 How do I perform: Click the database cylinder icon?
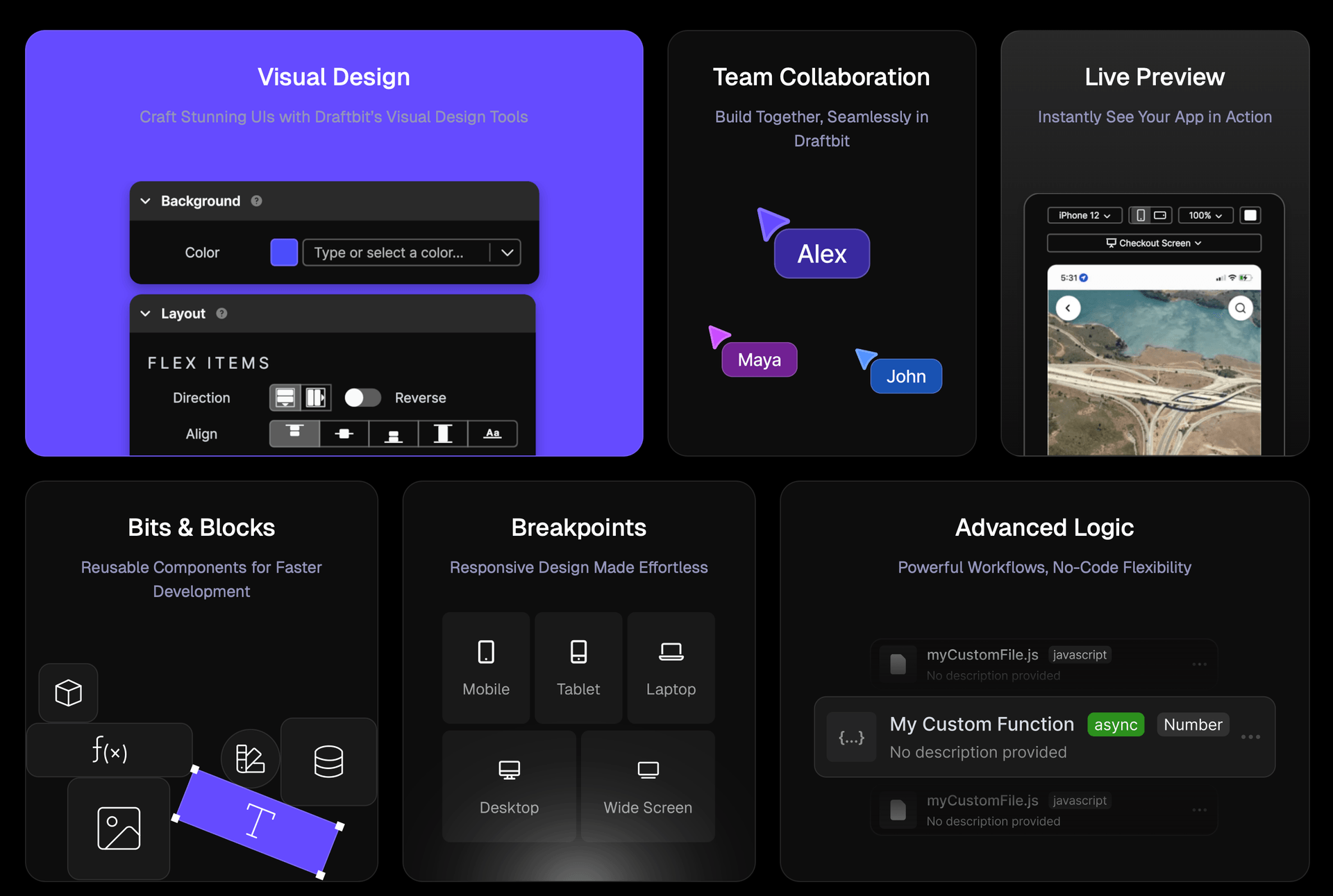coord(328,761)
